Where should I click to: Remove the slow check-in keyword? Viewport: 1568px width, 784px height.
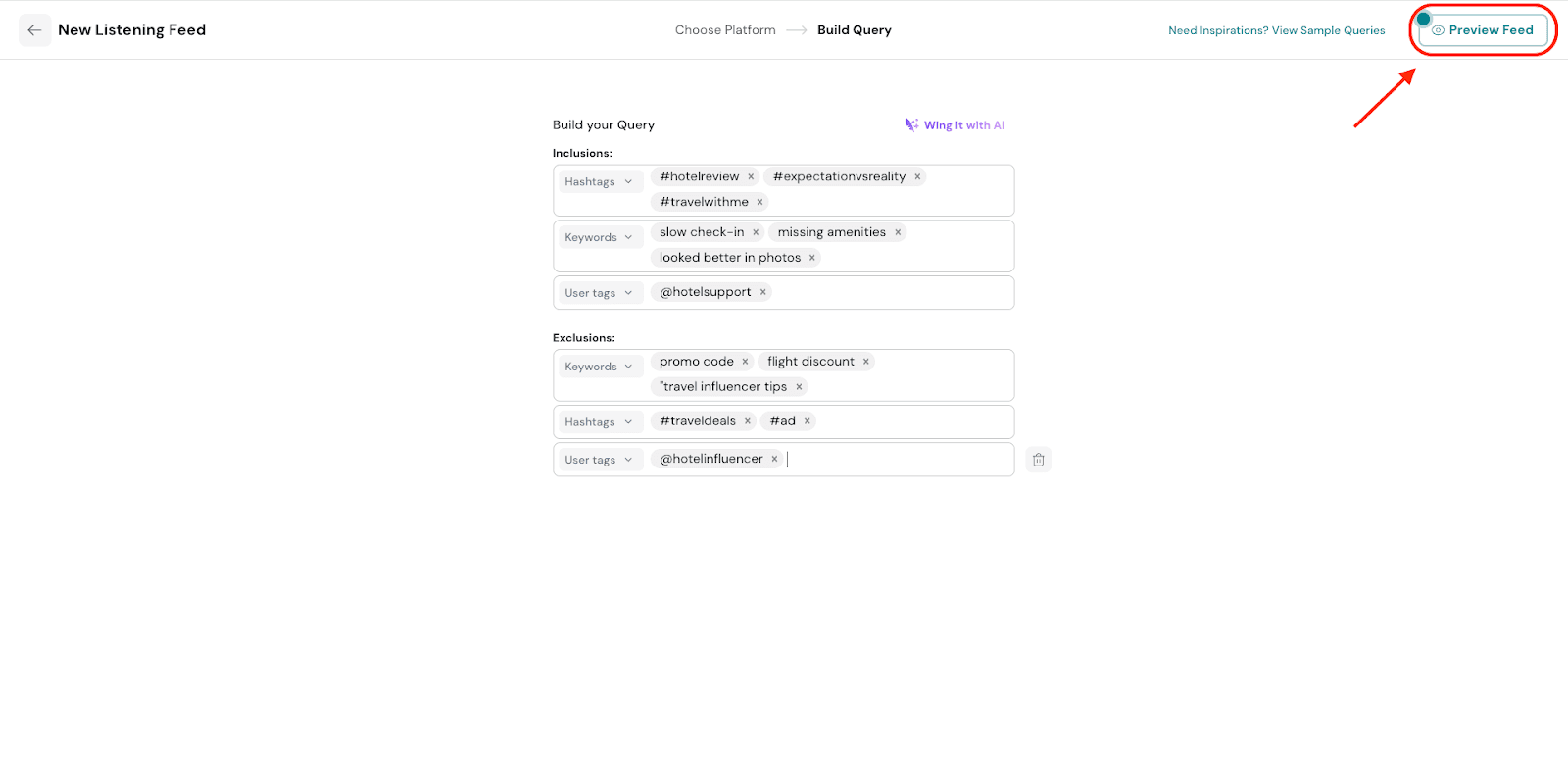756,233
